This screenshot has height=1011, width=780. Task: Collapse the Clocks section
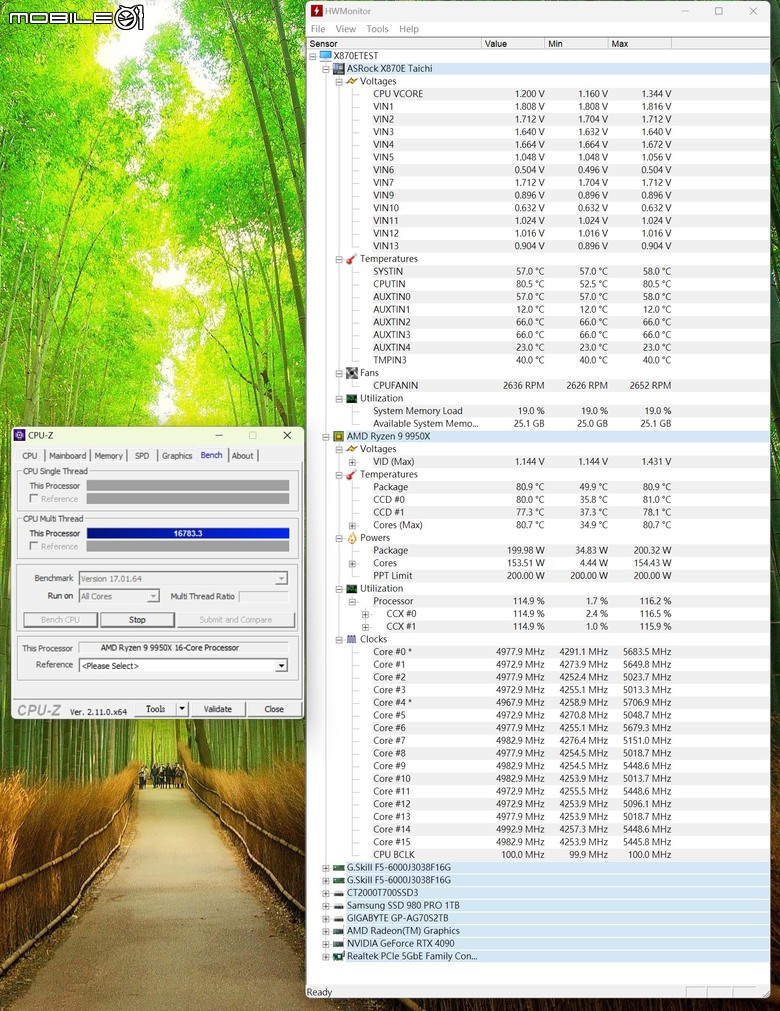(339, 640)
